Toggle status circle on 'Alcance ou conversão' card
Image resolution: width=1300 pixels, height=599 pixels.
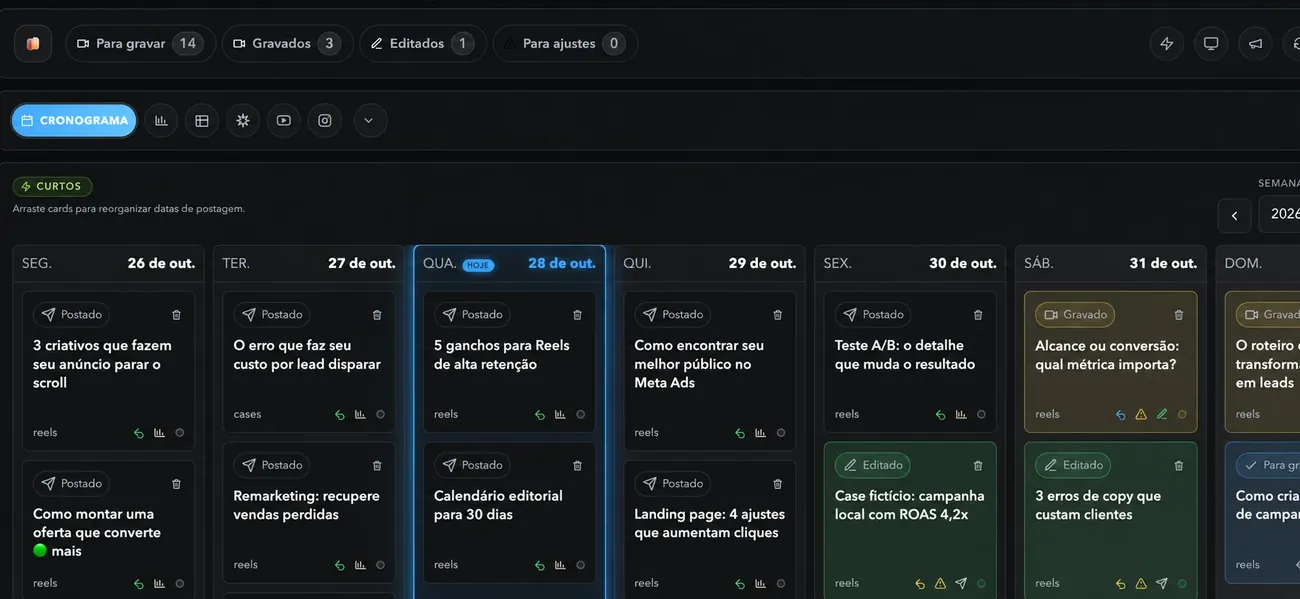(x=1182, y=414)
